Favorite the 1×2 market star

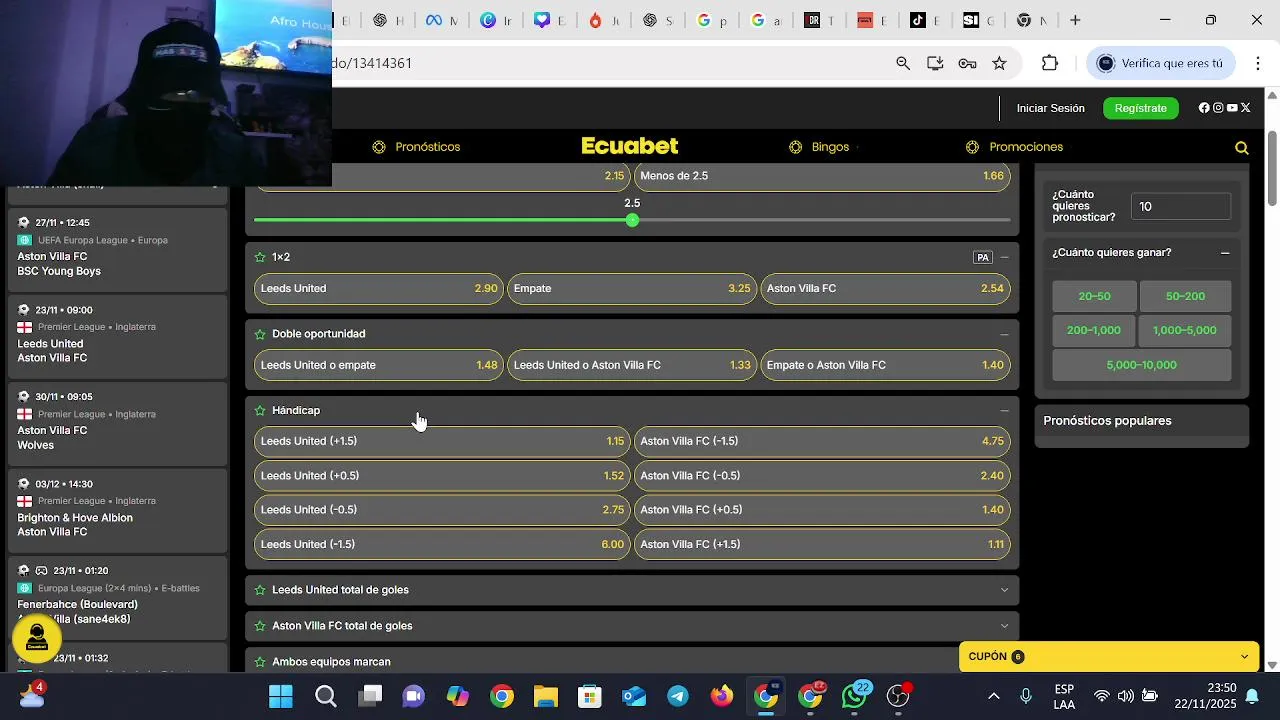(x=260, y=257)
